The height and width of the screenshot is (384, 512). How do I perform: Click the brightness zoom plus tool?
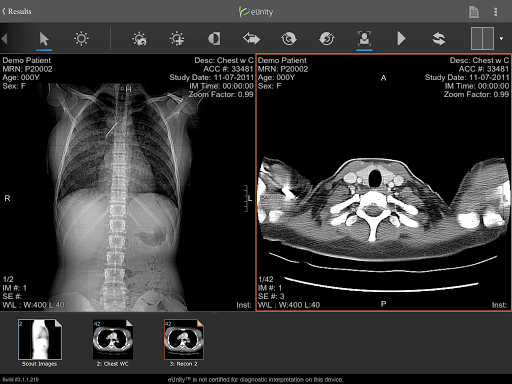coord(177,39)
